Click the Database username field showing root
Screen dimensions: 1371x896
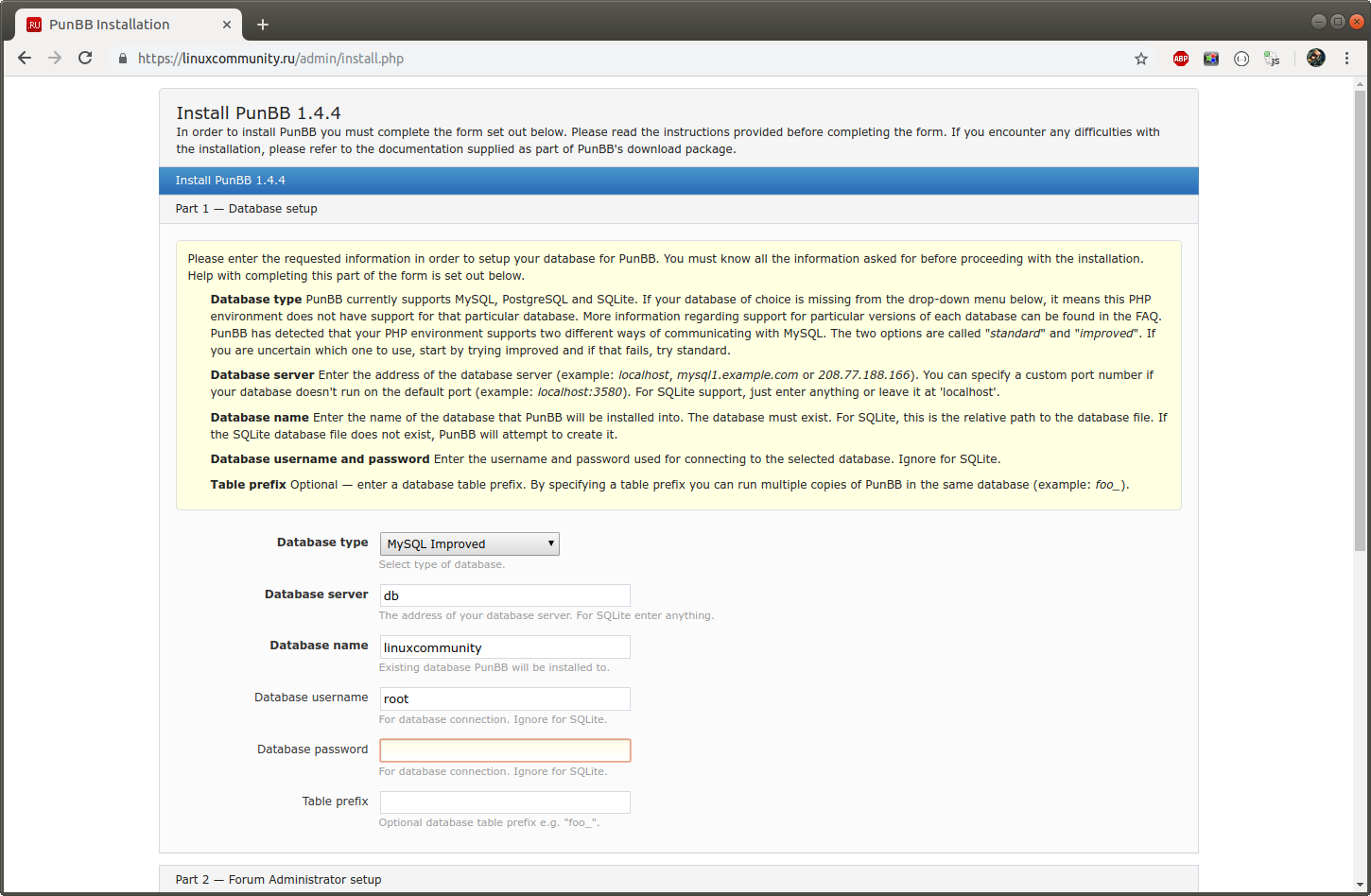click(x=504, y=698)
